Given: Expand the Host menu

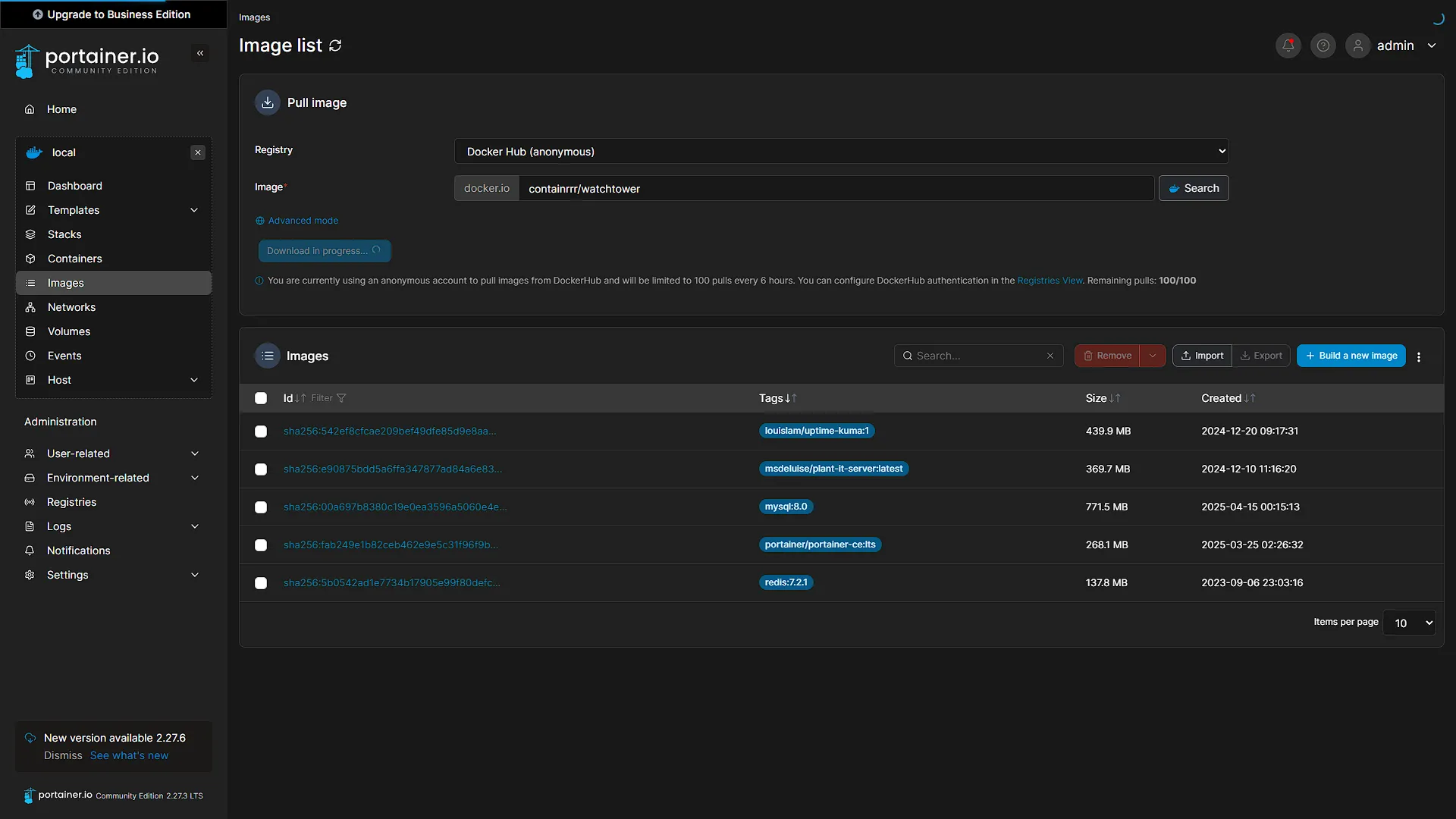Looking at the screenshot, I should [114, 380].
